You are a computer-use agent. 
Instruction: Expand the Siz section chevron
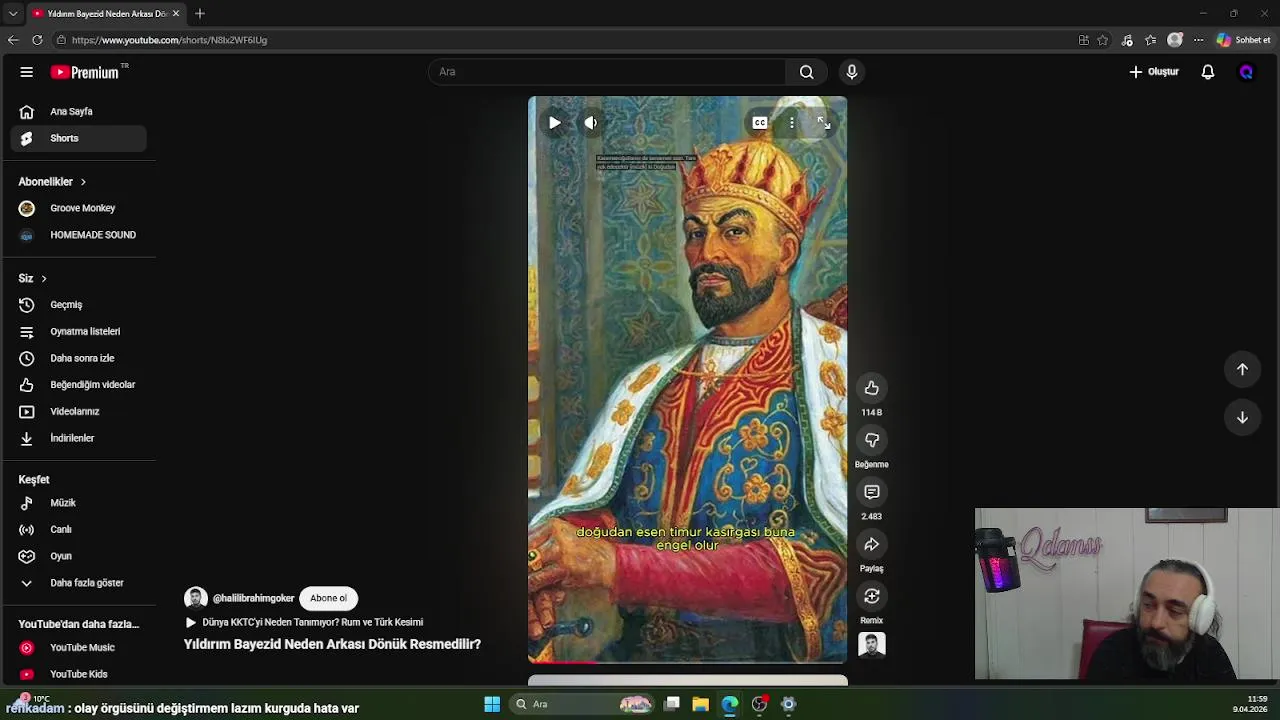[x=43, y=278]
